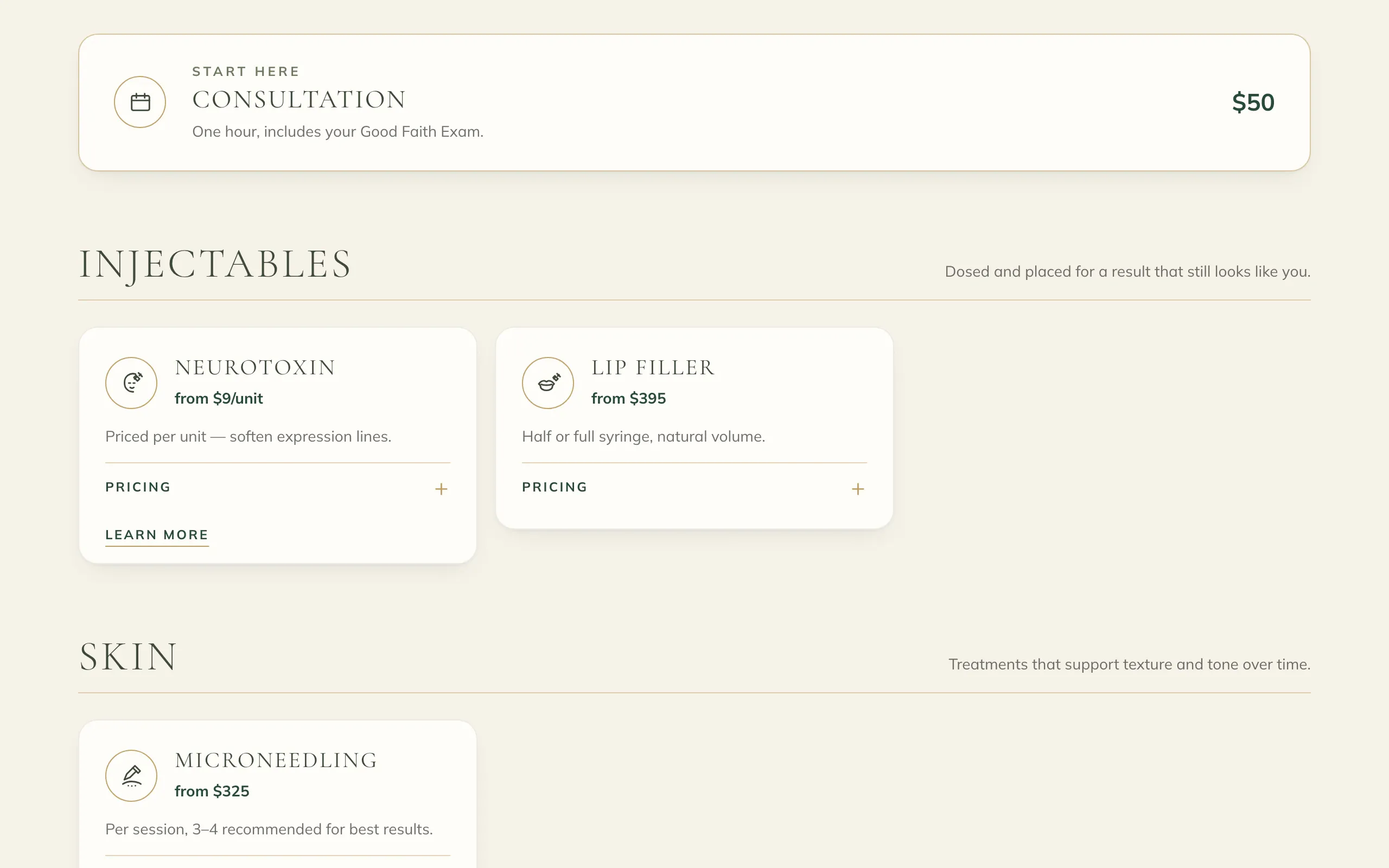This screenshot has height=868, width=1389.
Task: Select the MICRONEEDLING card title
Action: [276, 761]
